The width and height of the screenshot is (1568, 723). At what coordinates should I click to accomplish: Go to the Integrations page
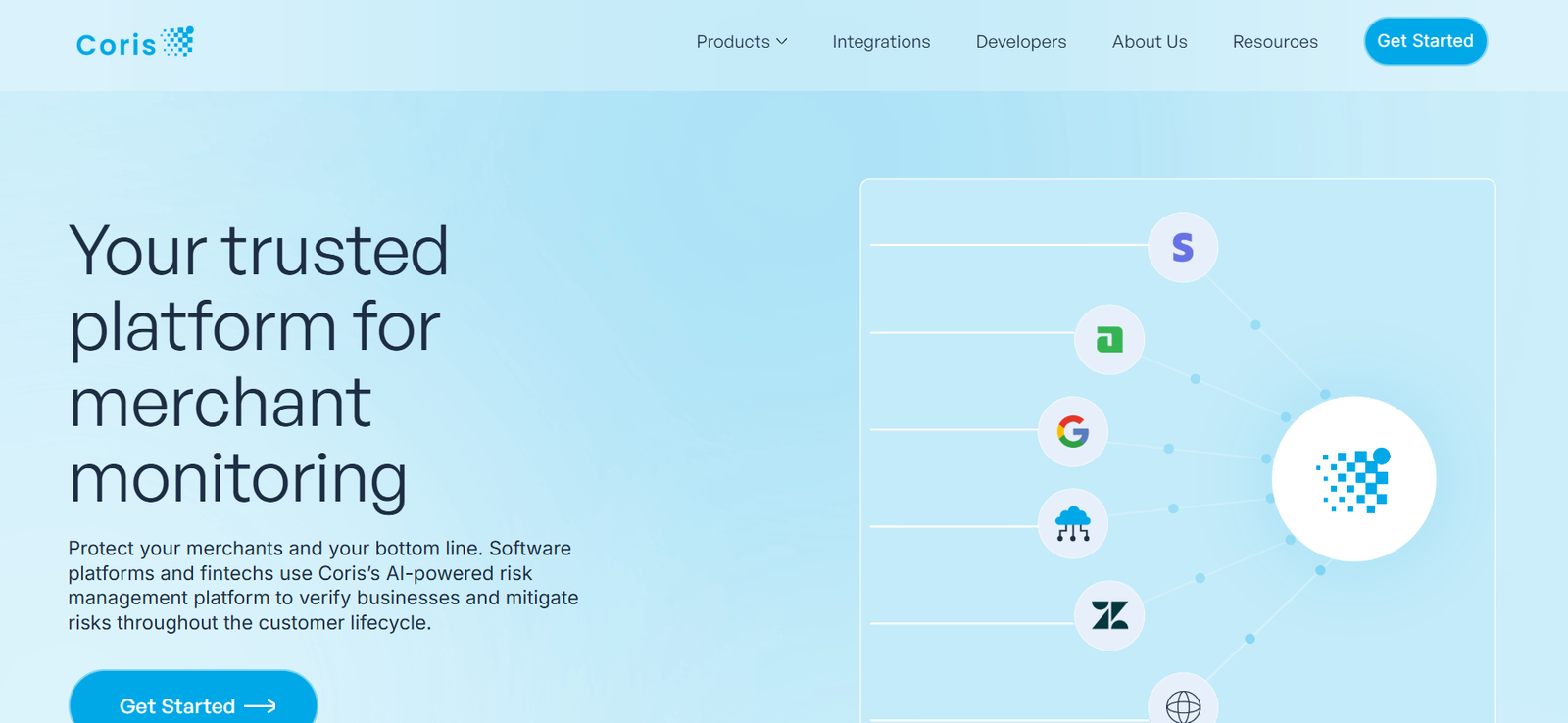click(881, 42)
